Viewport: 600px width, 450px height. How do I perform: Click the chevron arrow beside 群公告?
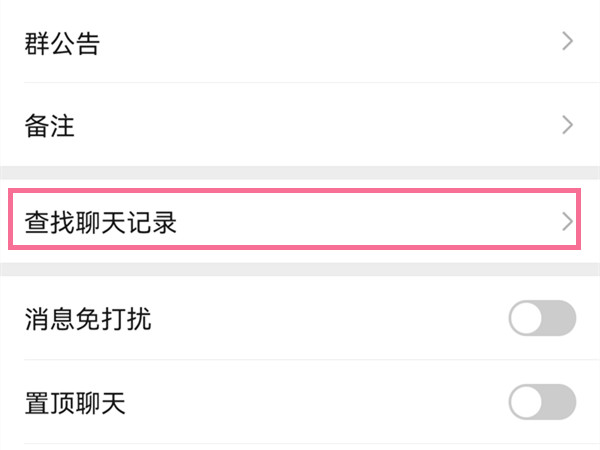tap(567, 42)
